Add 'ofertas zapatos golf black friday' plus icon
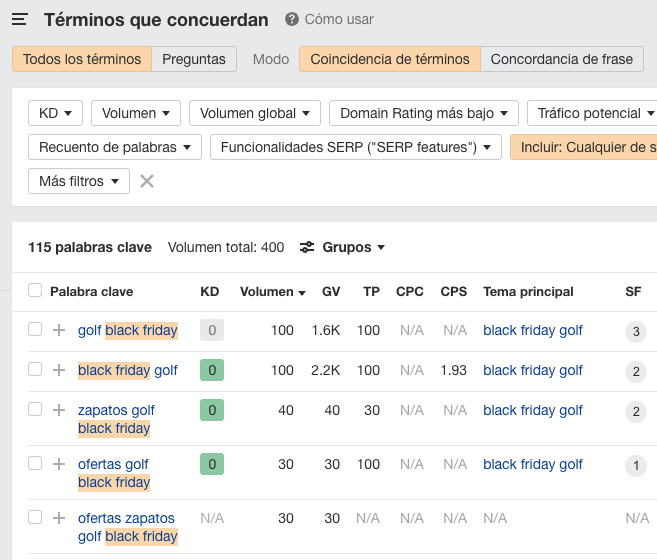The image size is (657, 560). pyautogui.click(x=59, y=518)
